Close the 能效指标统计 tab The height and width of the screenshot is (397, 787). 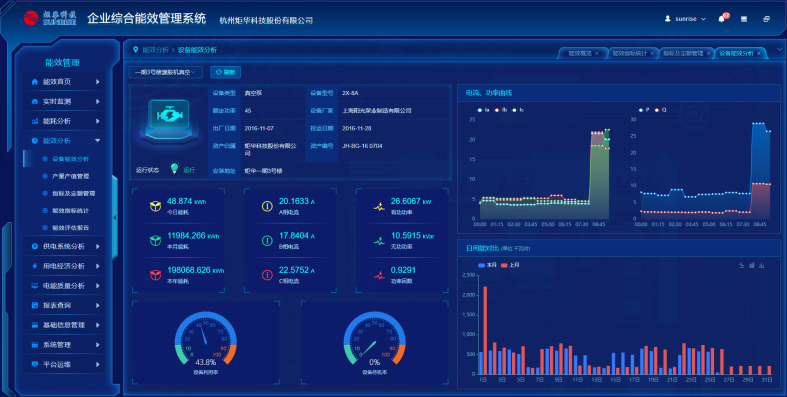tap(652, 53)
